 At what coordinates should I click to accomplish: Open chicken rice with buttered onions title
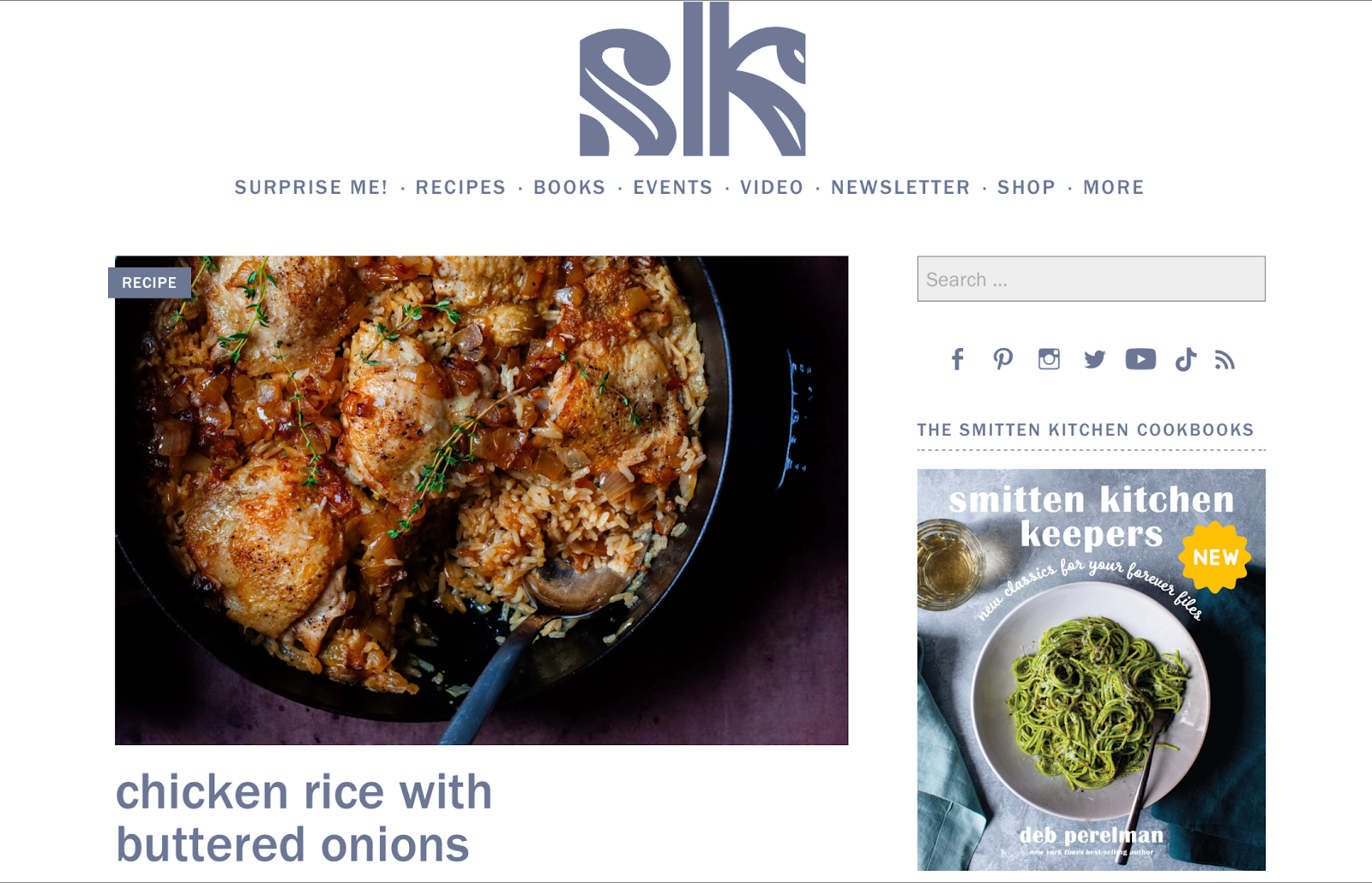coord(304,818)
